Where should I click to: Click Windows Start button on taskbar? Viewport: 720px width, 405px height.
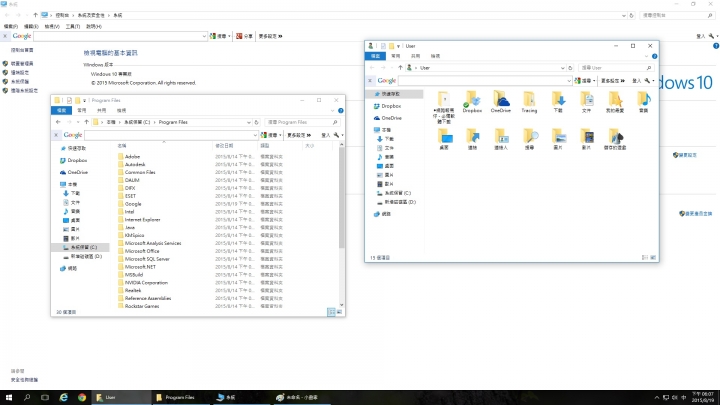coord(9,397)
